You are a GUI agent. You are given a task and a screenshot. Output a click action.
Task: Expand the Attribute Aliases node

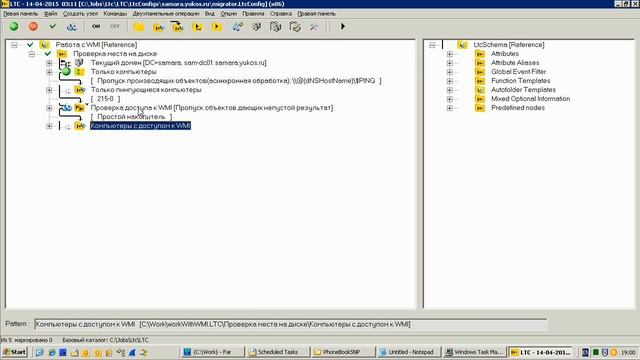click(450, 63)
